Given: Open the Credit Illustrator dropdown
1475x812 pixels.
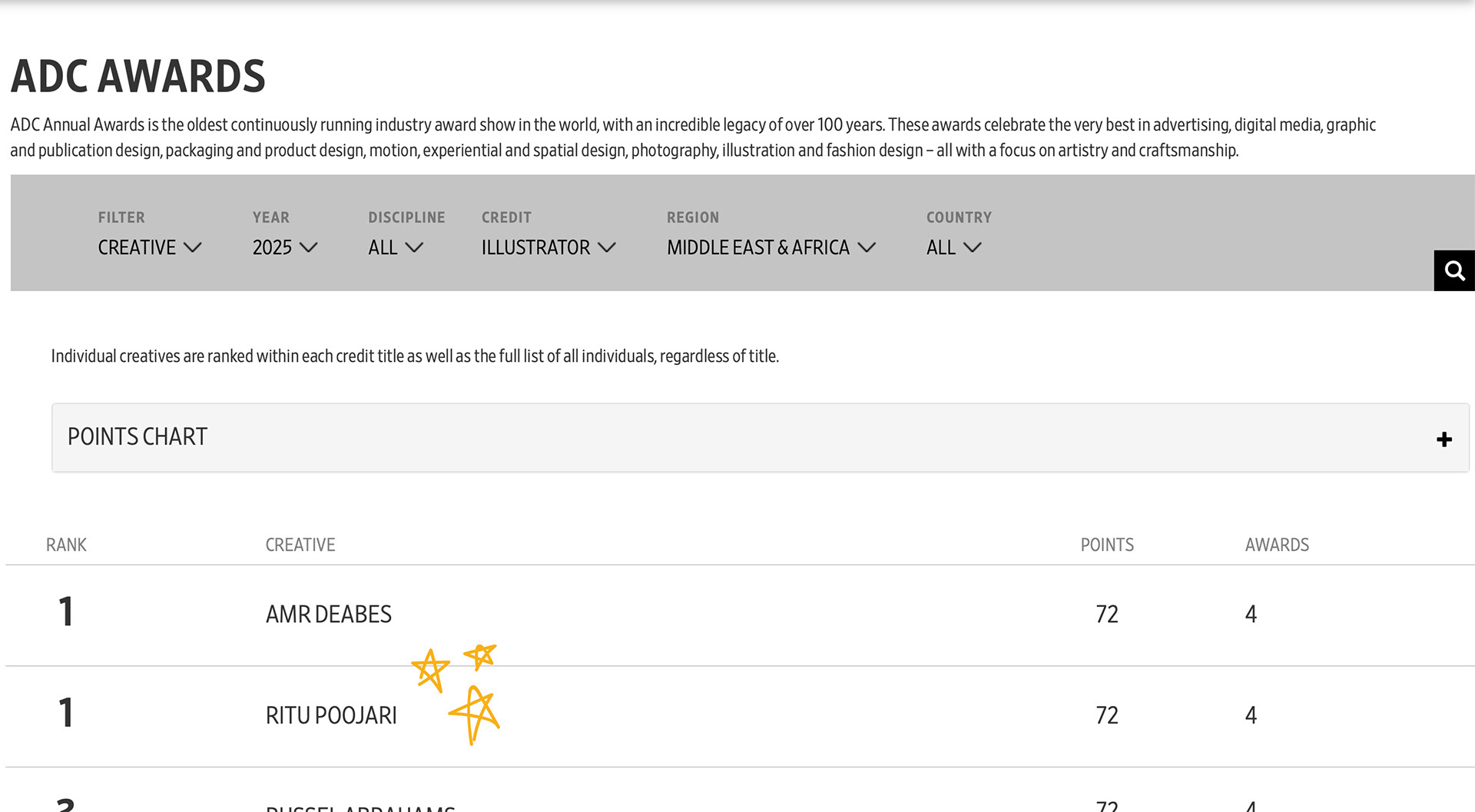Looking at the screenshot, I should coord(548,247).
